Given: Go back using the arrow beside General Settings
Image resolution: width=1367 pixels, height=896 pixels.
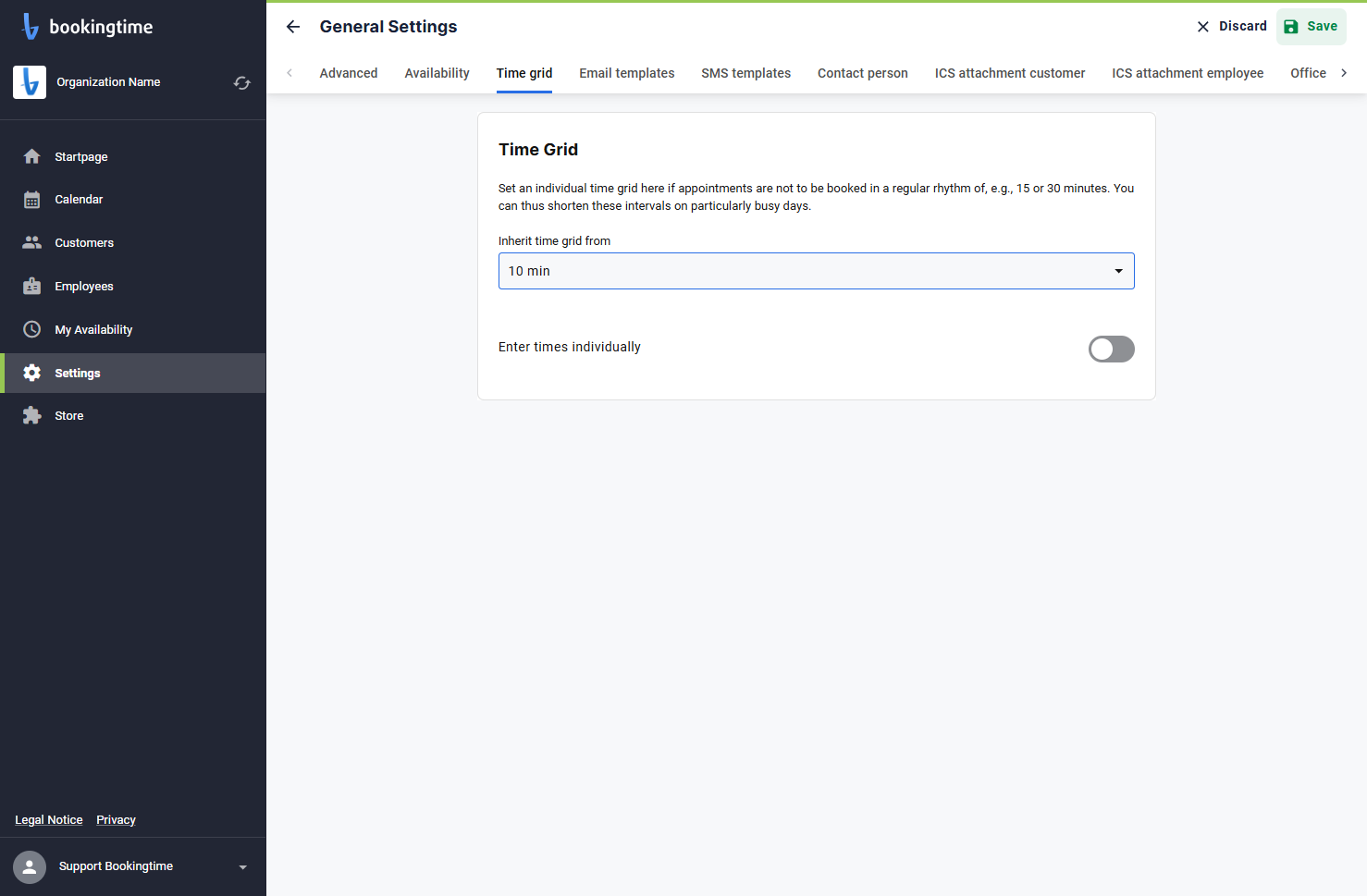Looking at the screenshot, I should (293, 27).
